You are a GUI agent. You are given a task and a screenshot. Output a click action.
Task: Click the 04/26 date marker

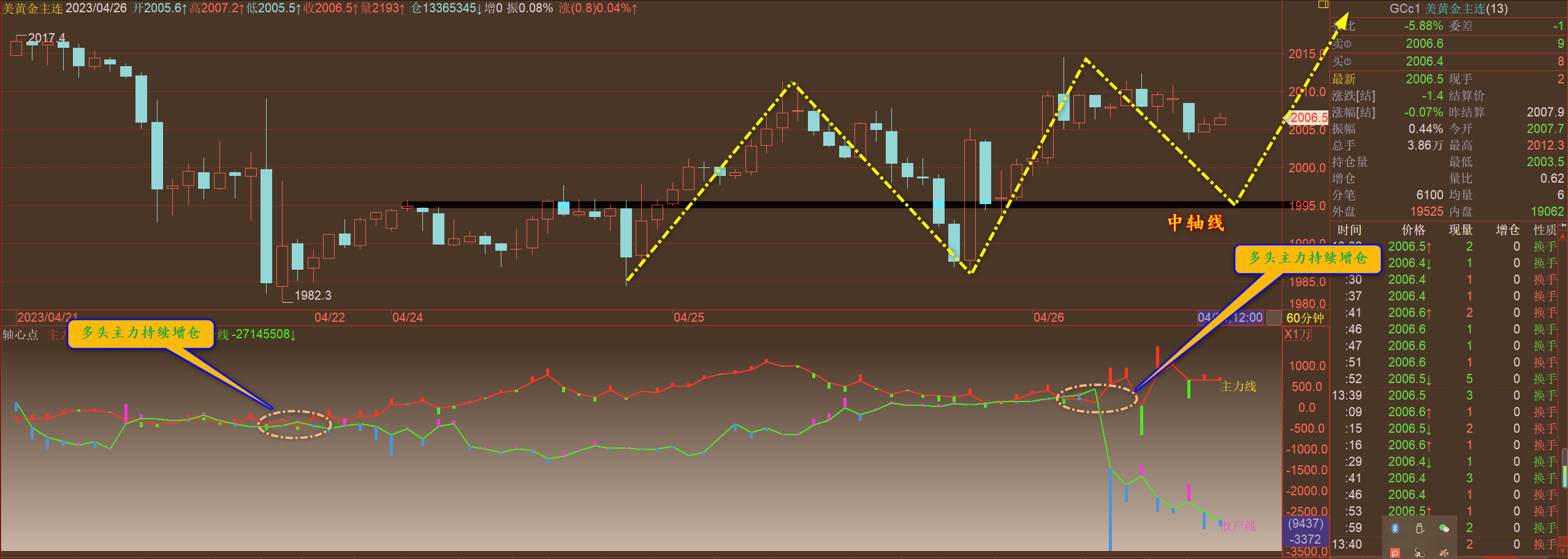tap(1049, 318)
